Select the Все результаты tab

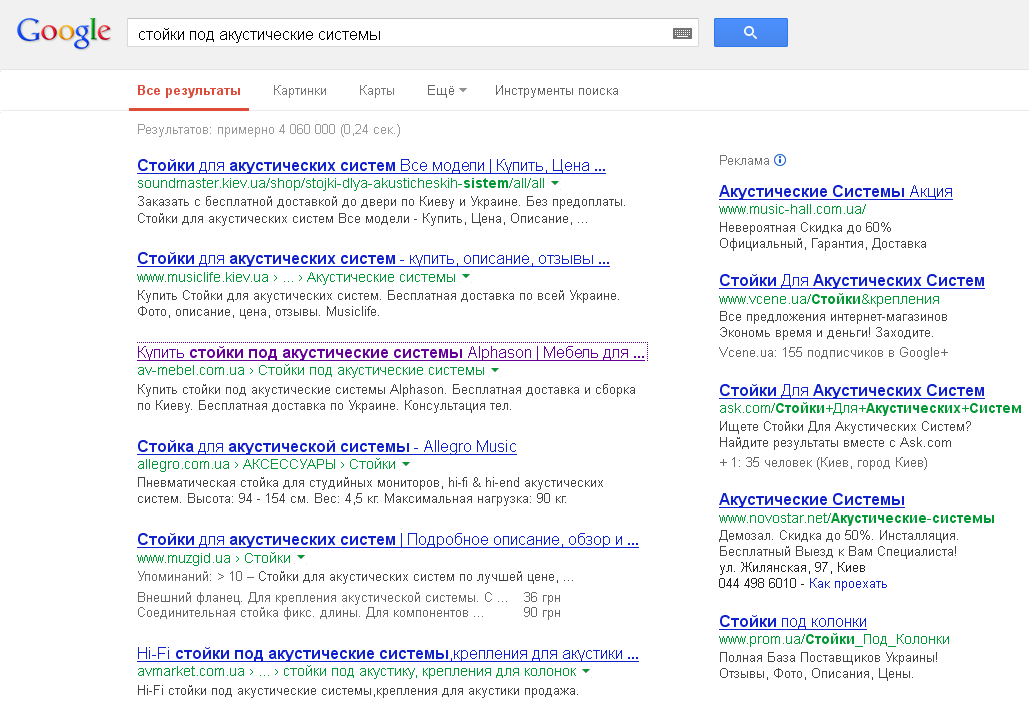pos(189,91)
